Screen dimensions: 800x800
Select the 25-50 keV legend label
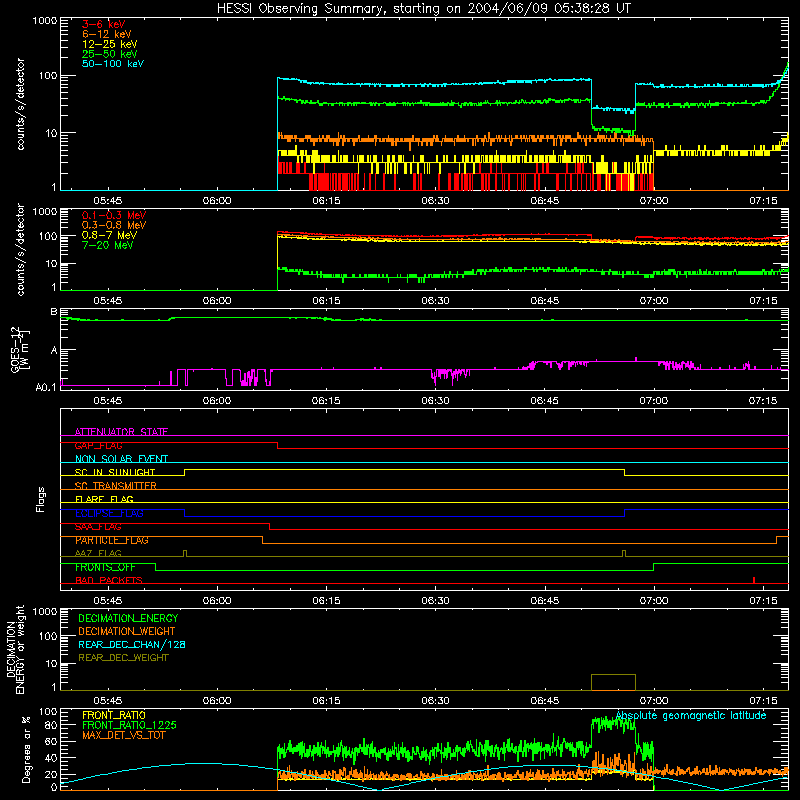point(110,54)
